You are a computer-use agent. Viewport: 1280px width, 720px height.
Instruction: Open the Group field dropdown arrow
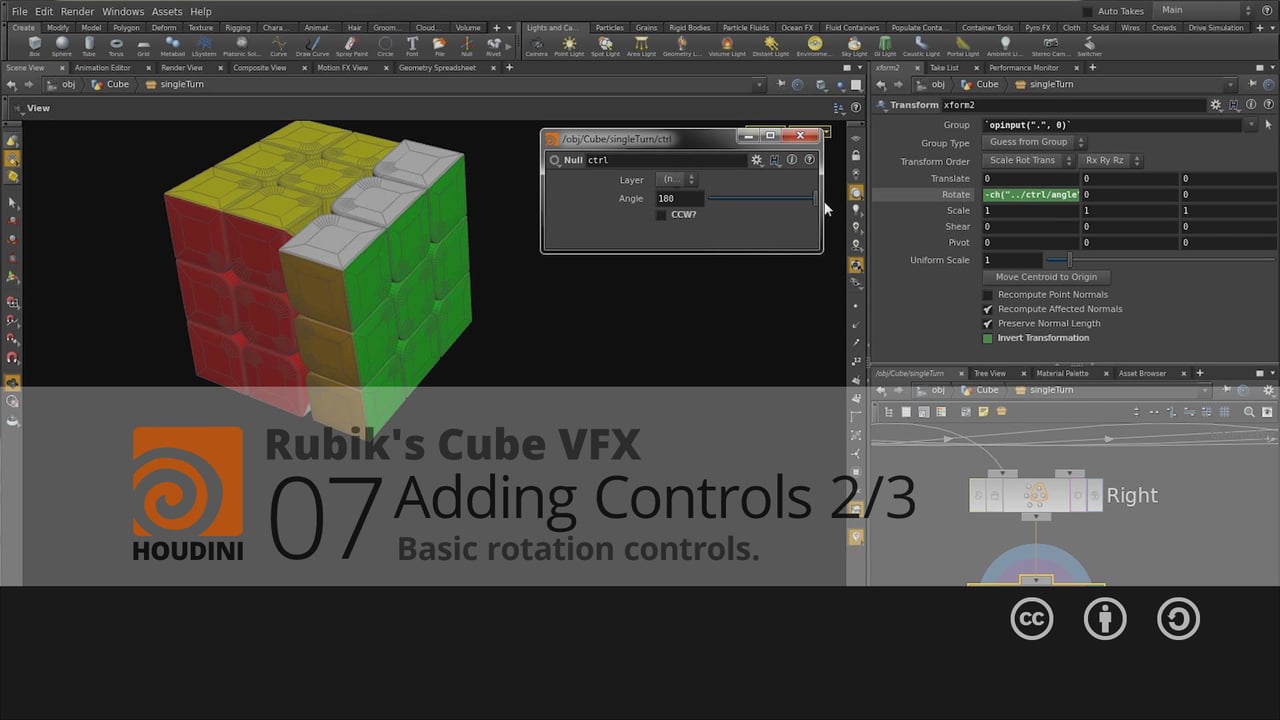1251,124
